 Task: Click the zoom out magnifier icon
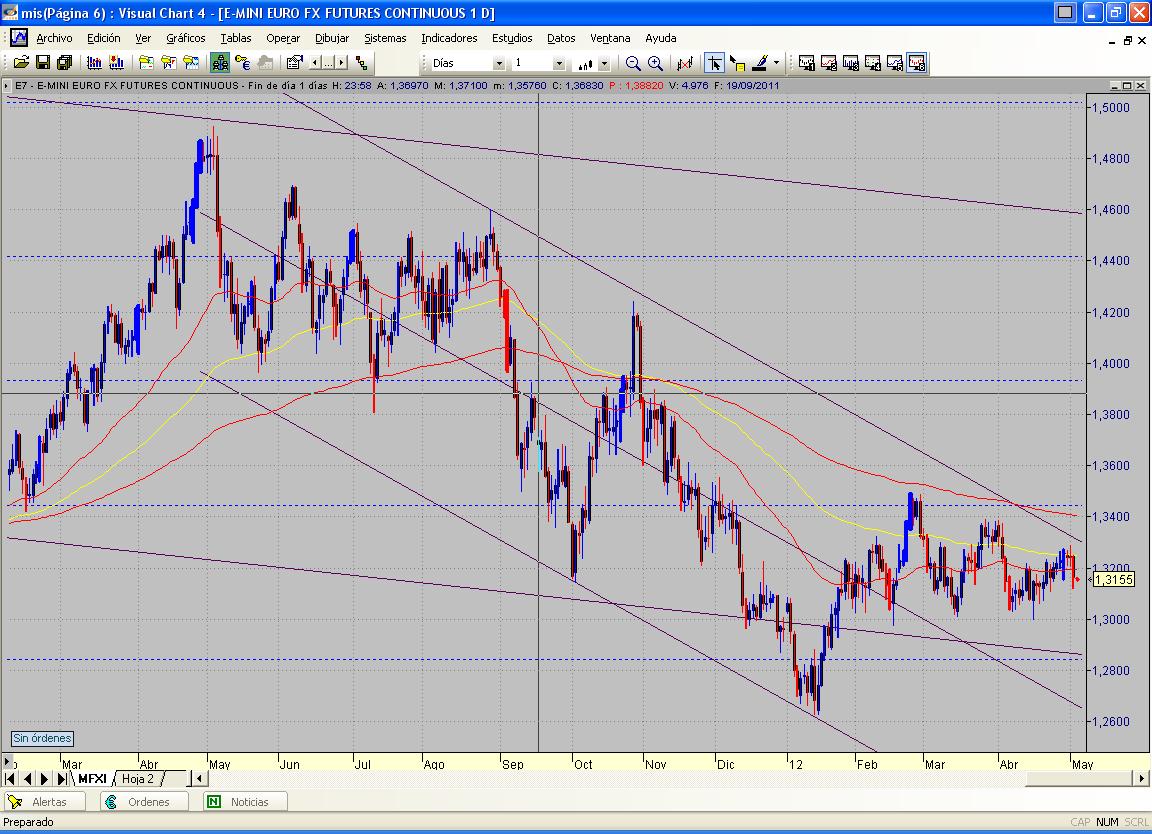click(x=633, y=63)
